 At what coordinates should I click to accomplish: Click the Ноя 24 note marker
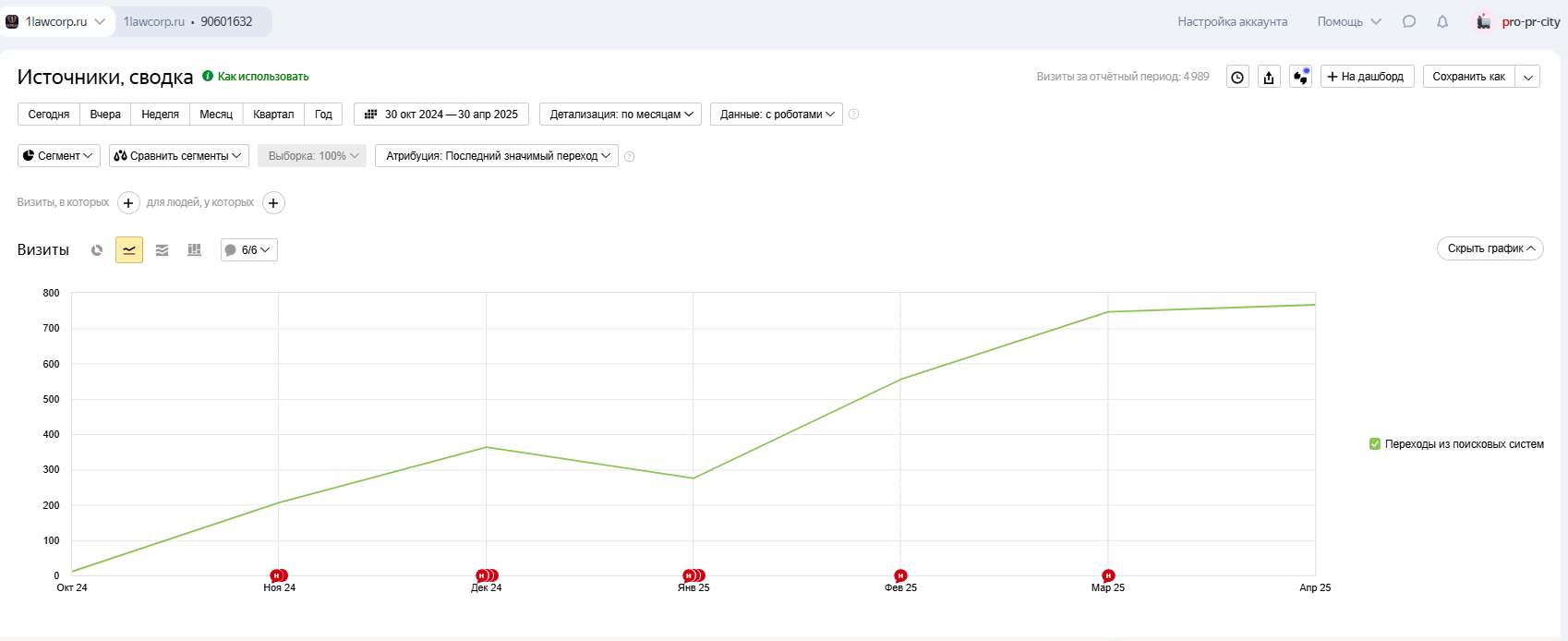(277, 575)
